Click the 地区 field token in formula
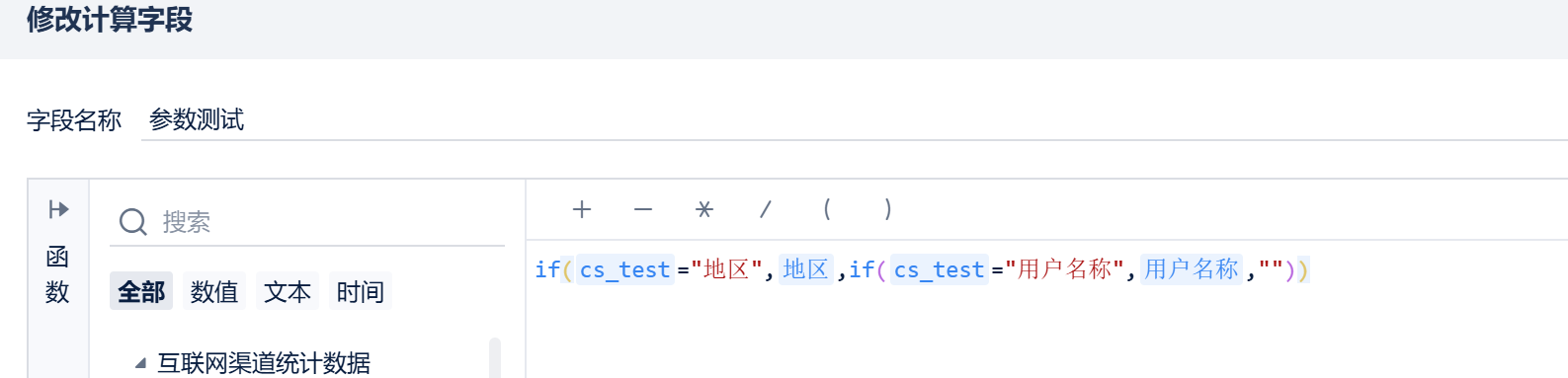 pos(806,269)
